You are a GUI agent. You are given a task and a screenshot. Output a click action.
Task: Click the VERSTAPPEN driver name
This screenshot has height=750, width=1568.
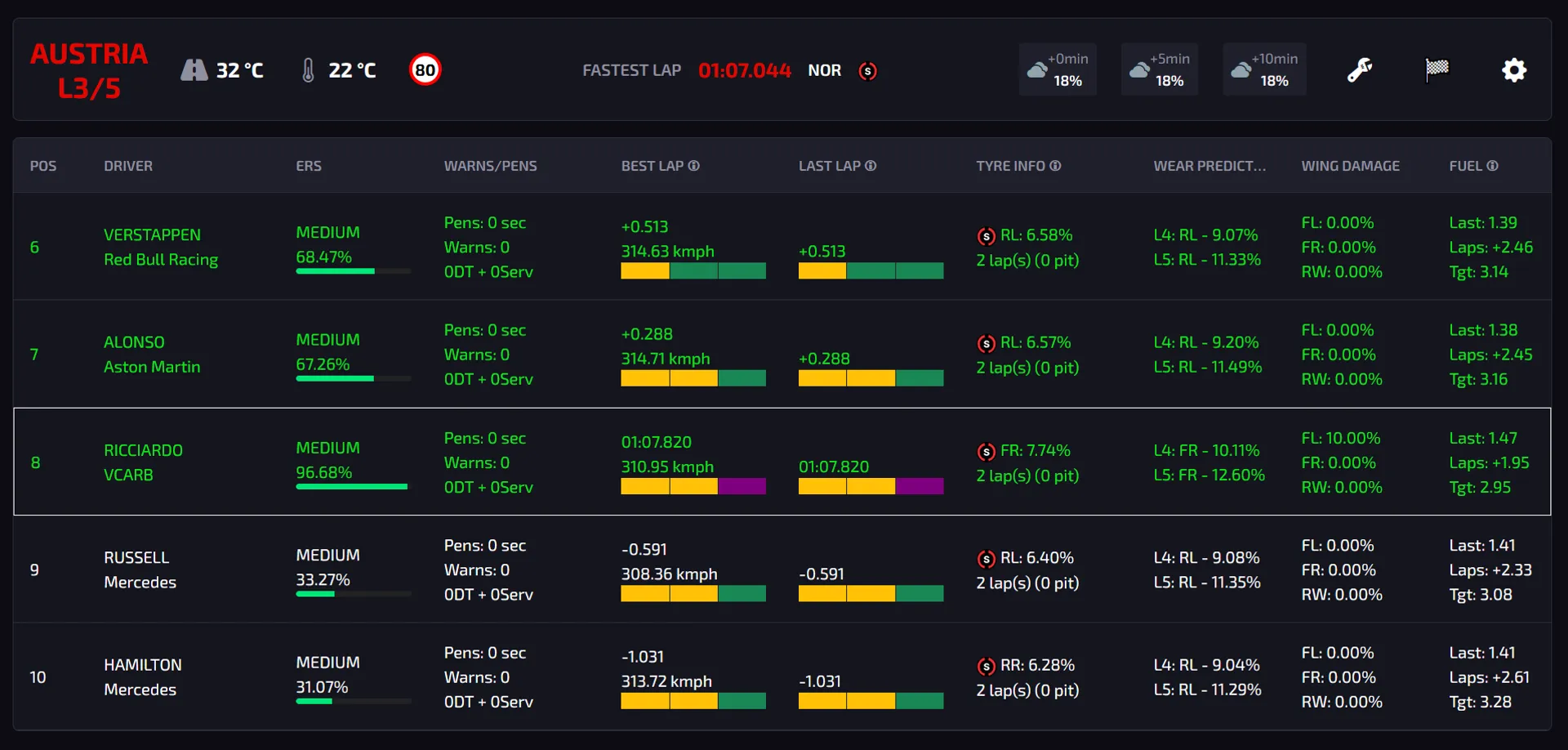(x=152, y=234)
